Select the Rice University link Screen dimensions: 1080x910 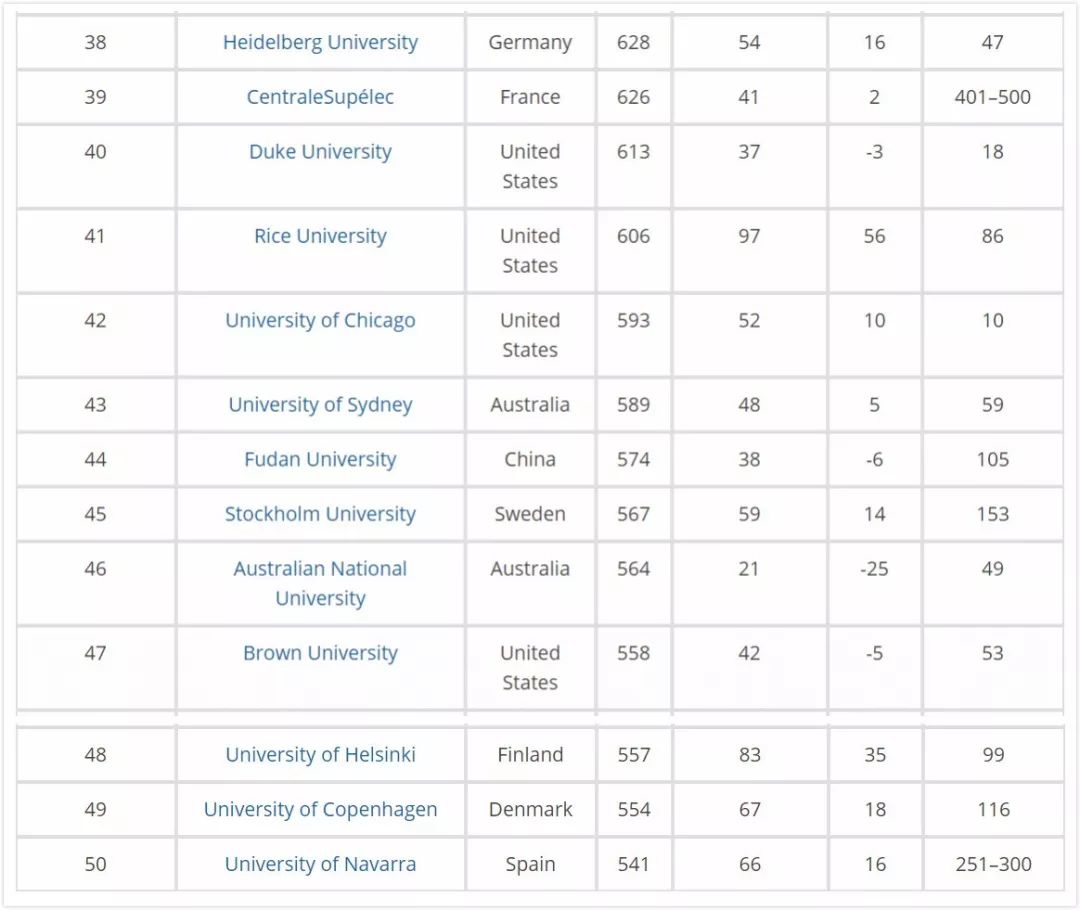(320, 236)
